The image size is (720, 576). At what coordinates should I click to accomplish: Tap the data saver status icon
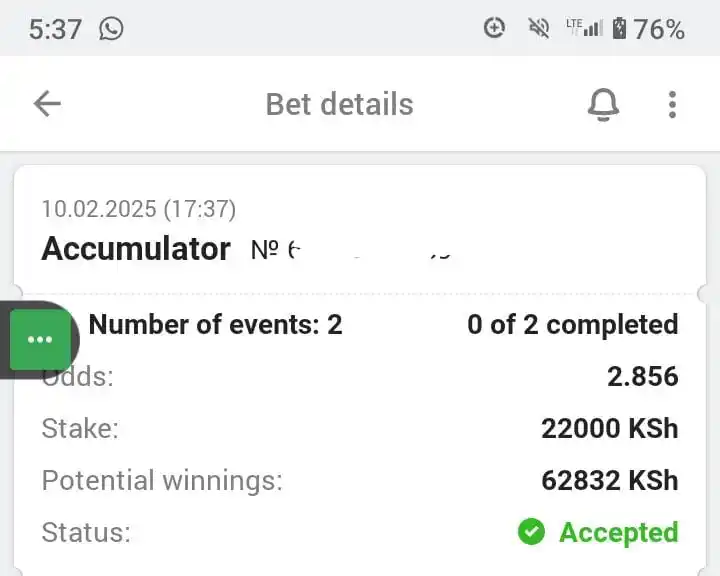pyautogui.click(x=495, y=28)
